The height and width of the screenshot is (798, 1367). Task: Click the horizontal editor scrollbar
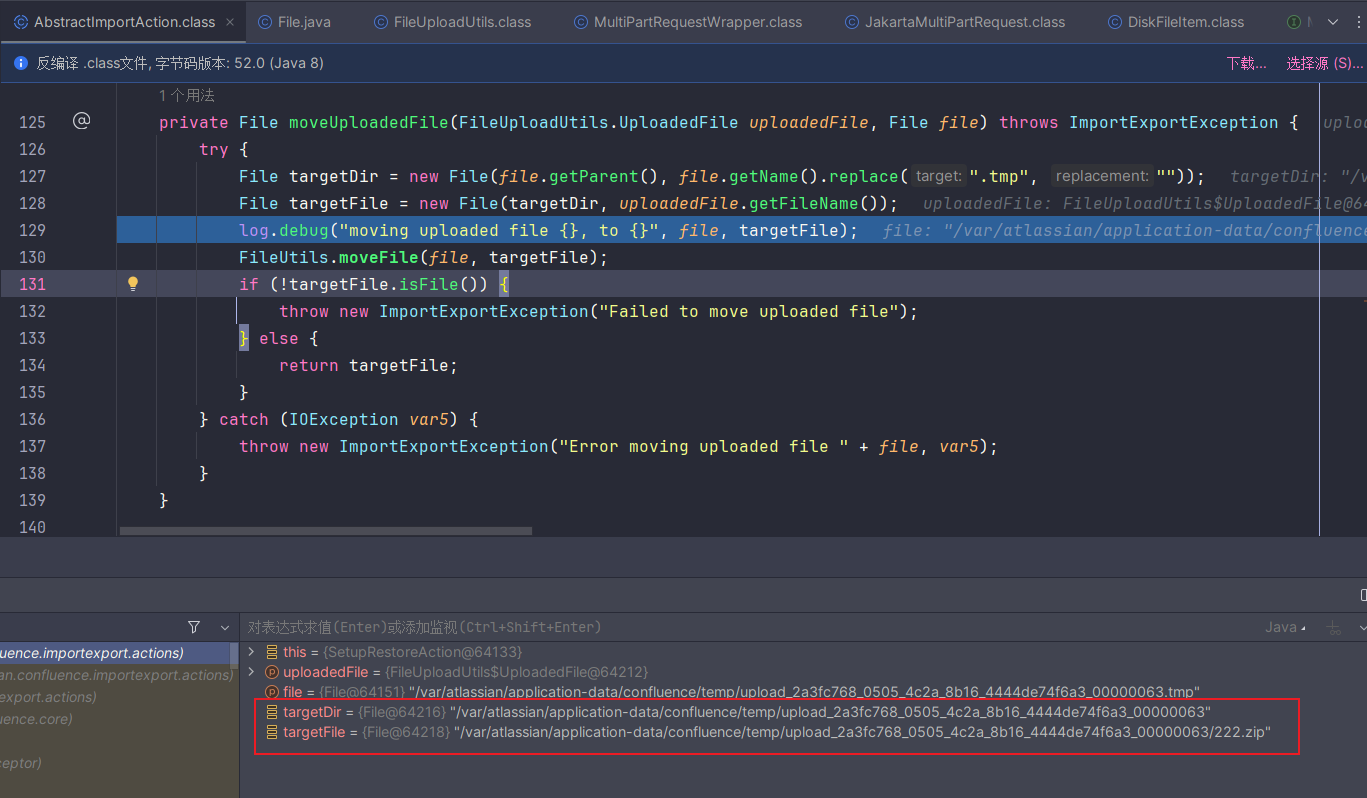[x=326, y=531]
